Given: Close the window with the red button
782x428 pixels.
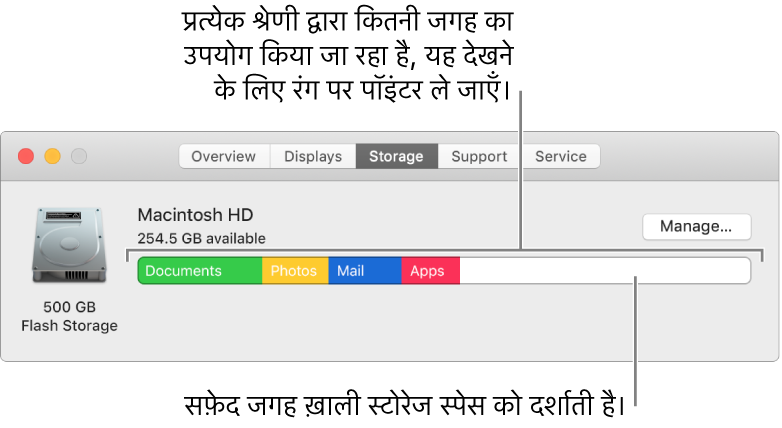Looking at the screenshot, I should pos(26,156).
